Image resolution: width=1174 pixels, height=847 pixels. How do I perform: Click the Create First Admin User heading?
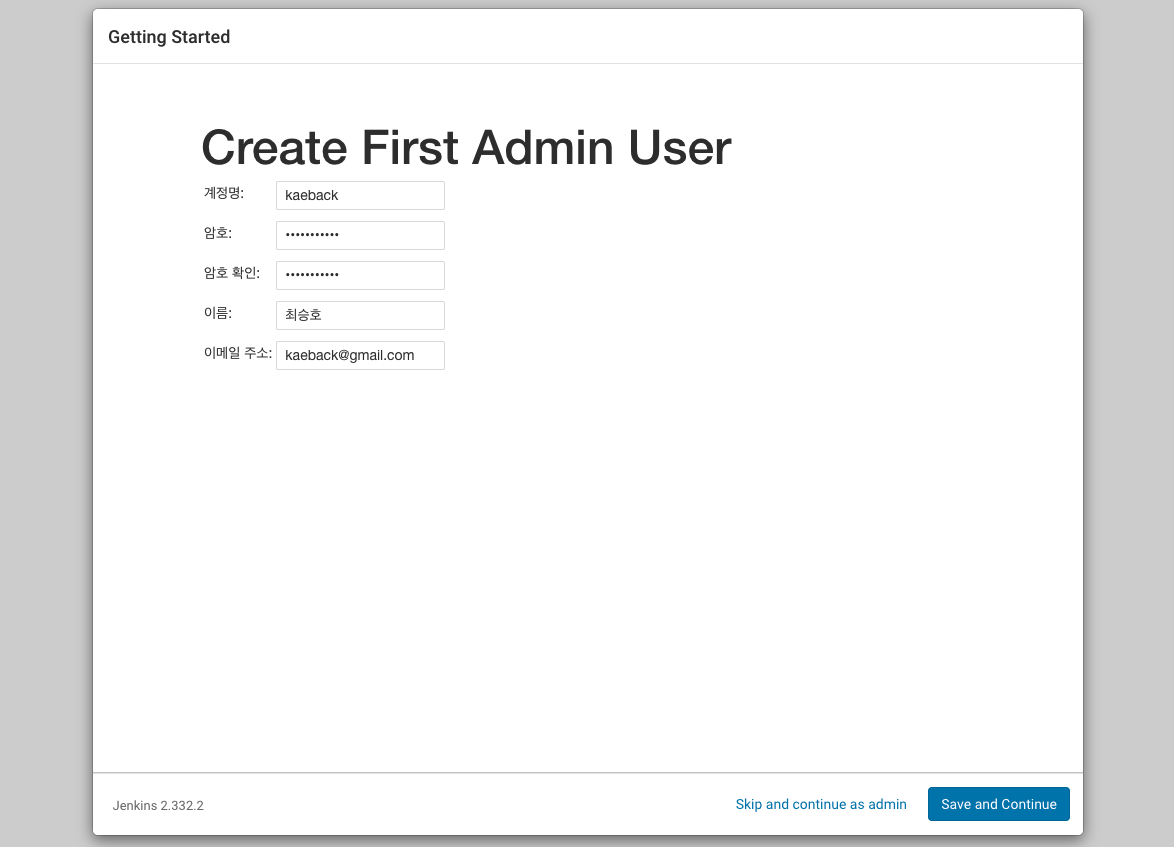click(x=466, y=148)
